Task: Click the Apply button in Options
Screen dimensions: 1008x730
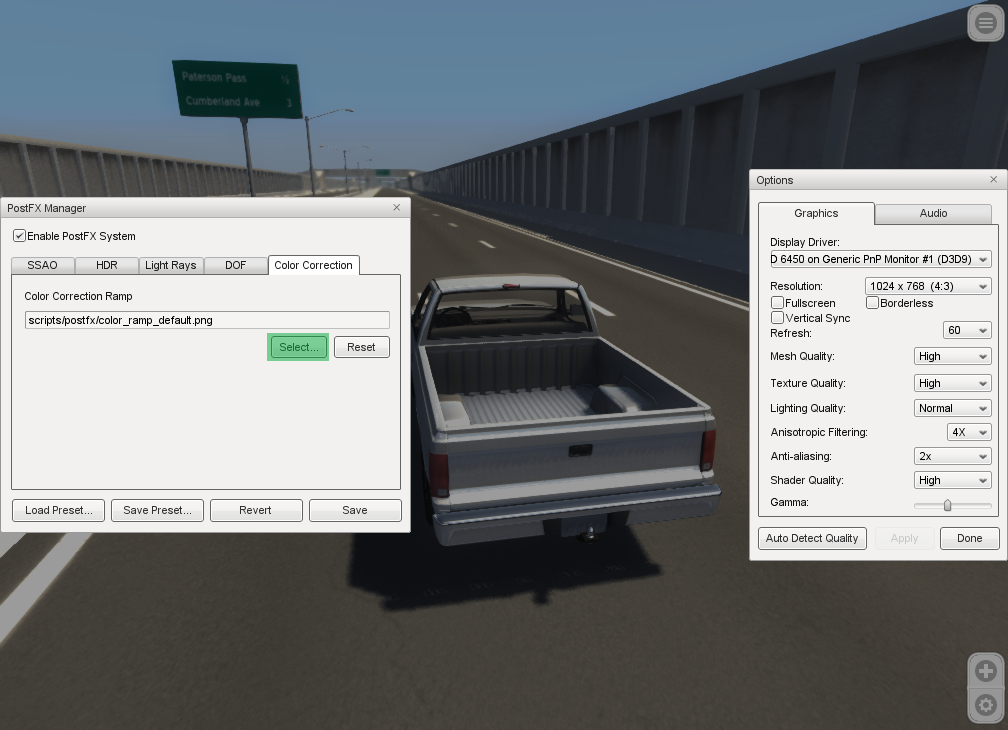Action: pyautogui.click(x=904, y=539)
